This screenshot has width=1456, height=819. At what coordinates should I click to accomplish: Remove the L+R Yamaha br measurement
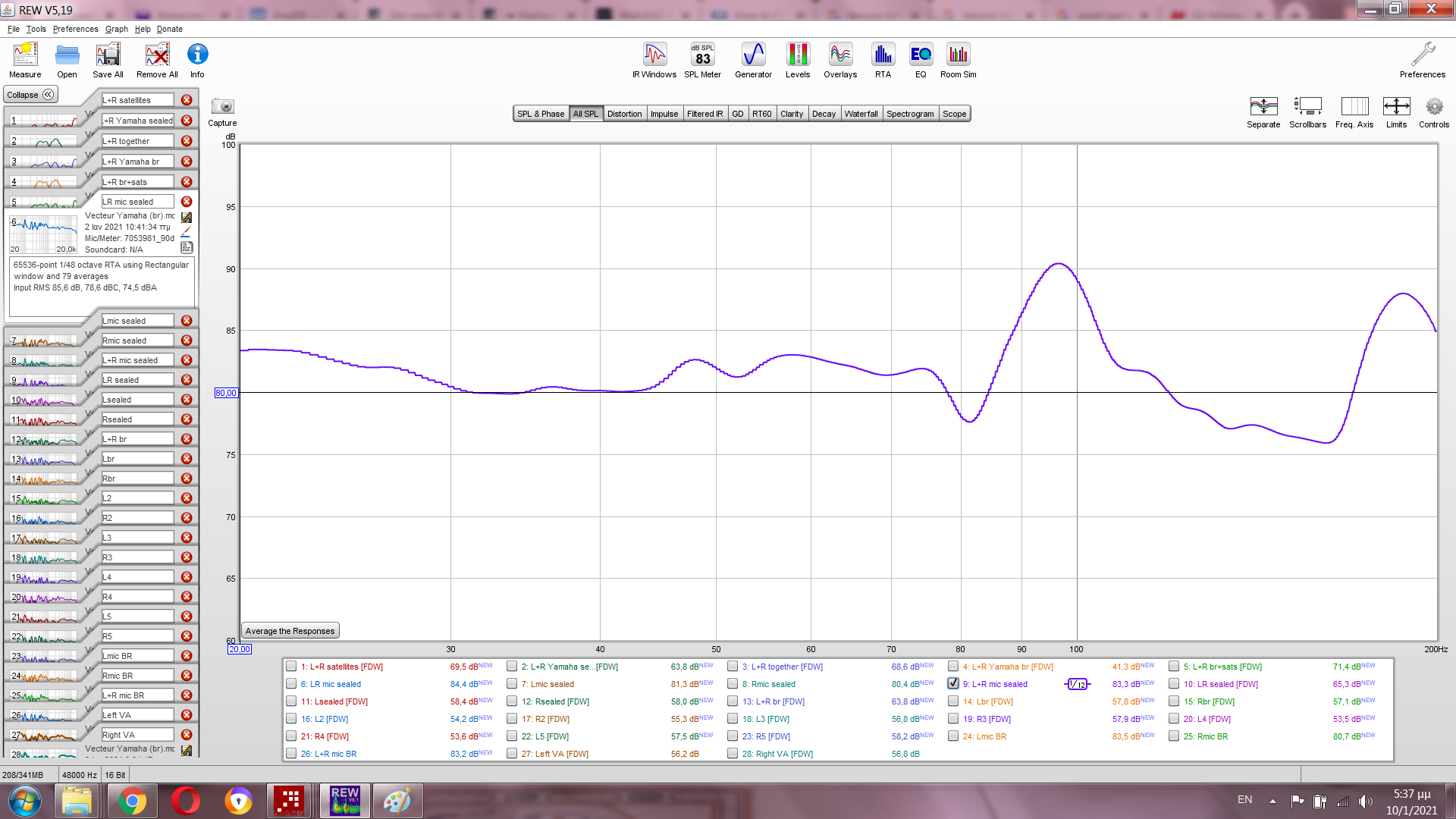(x=187, y=162)
